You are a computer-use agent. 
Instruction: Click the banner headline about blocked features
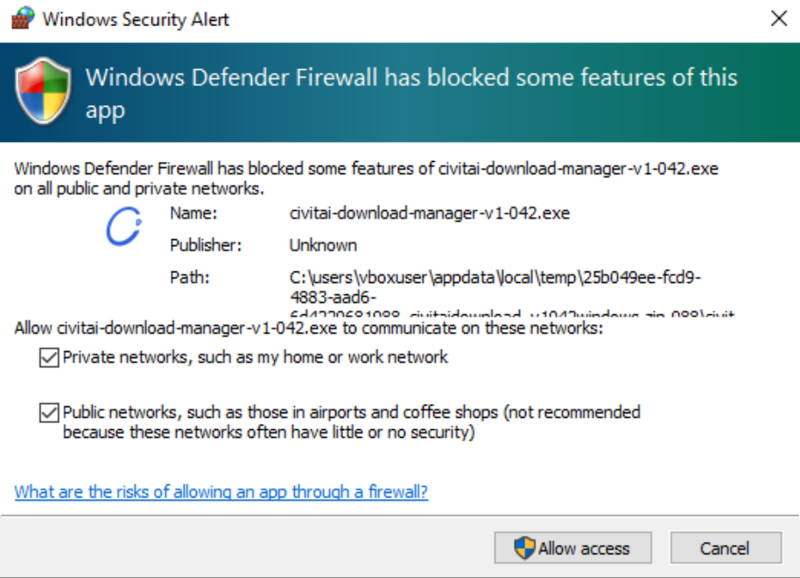click(x=411, y=94)
